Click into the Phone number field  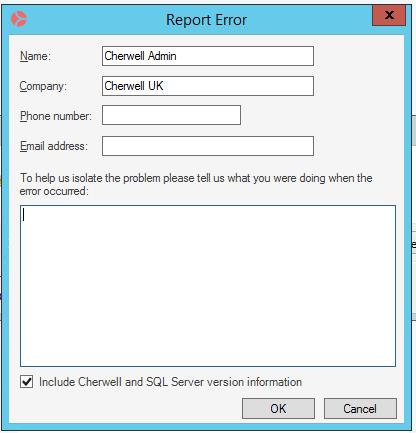tap(171, 115)
